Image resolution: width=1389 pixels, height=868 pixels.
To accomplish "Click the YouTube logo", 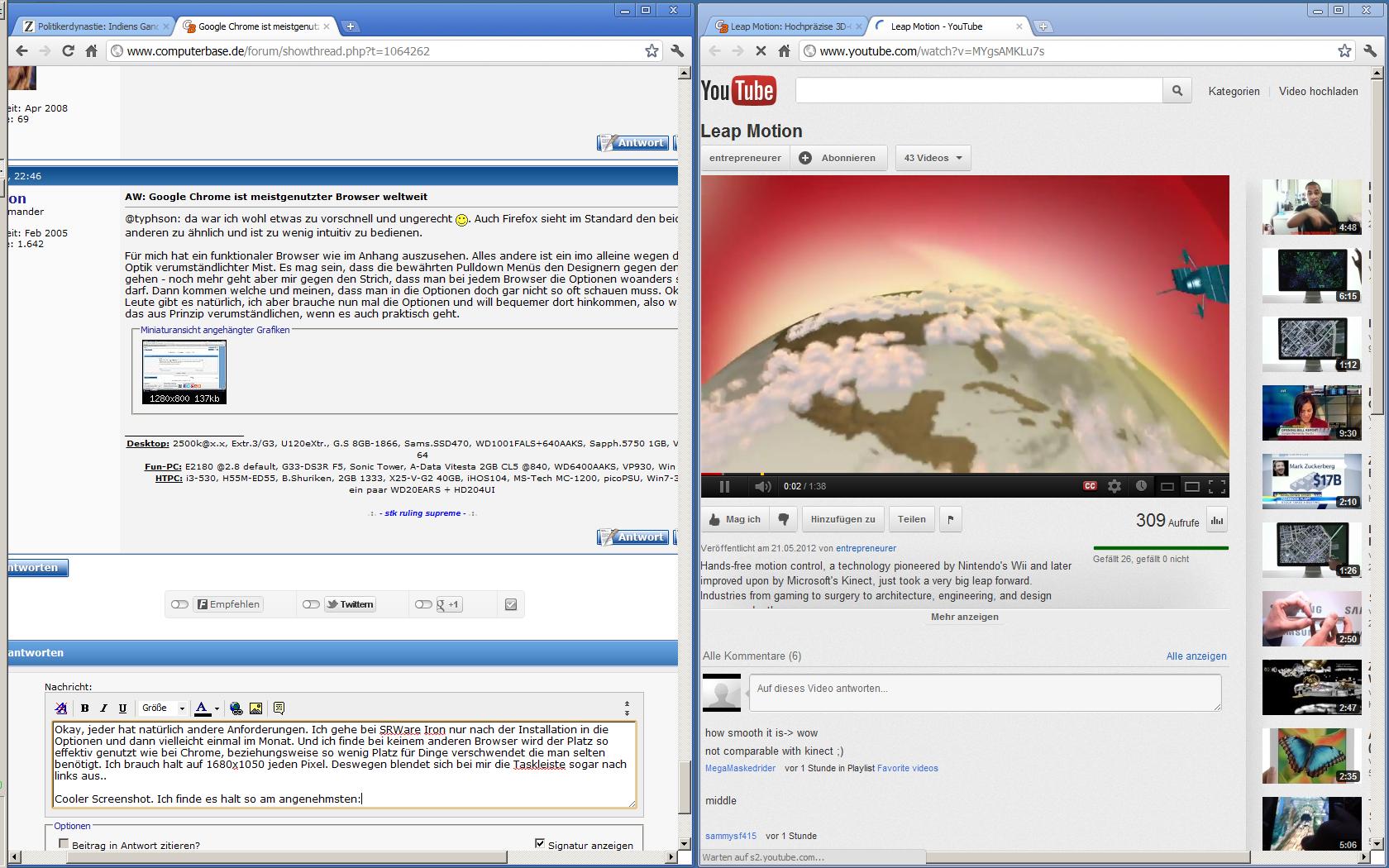I will pos(737,90).
